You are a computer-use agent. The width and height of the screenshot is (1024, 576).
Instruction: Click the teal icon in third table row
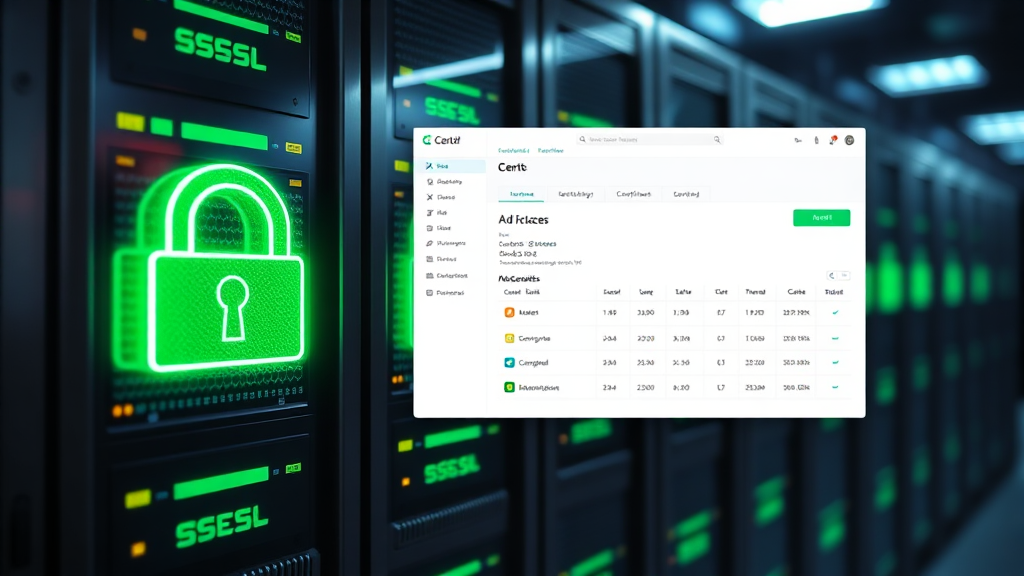tap(509, 363)
